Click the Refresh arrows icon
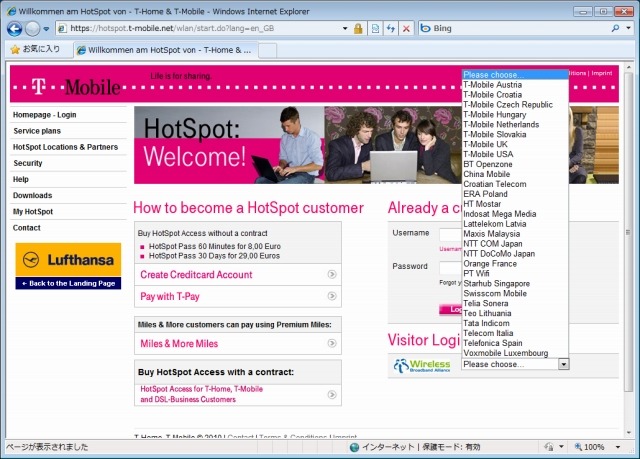Viewport: 640px width, 459px height. 391,29
